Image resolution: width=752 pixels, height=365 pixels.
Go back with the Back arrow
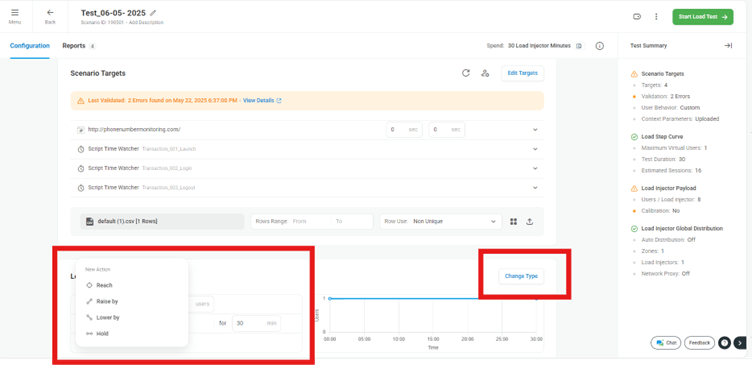coord(50,13)
